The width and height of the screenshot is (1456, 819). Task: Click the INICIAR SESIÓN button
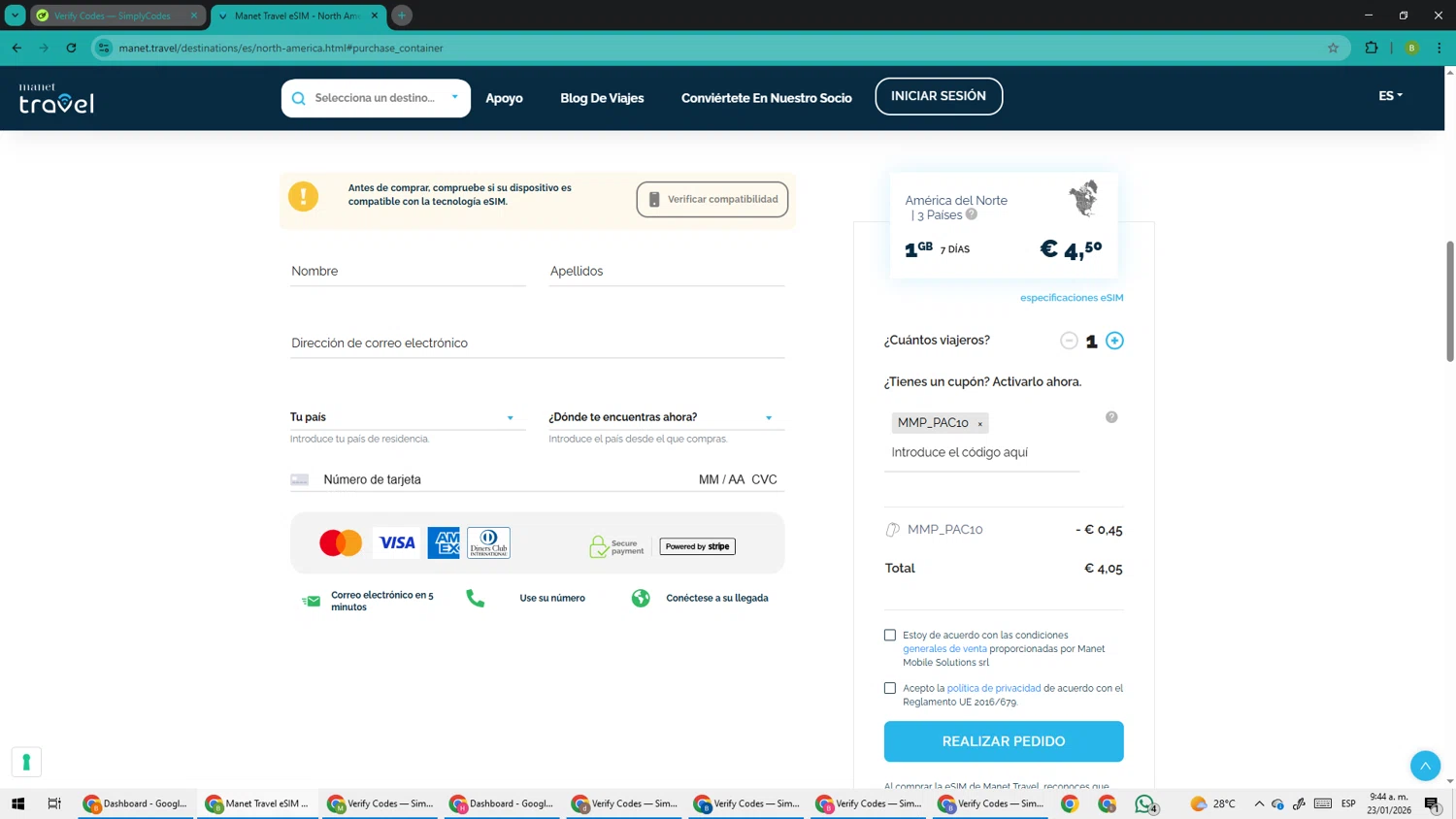(x=939, y=96)
